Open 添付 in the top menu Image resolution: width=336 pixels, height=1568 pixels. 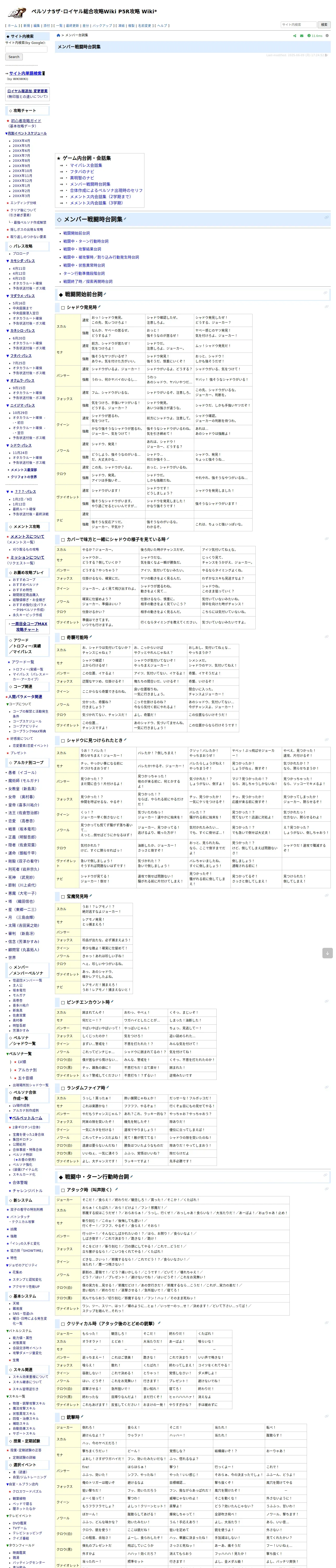tap(47, 26)
